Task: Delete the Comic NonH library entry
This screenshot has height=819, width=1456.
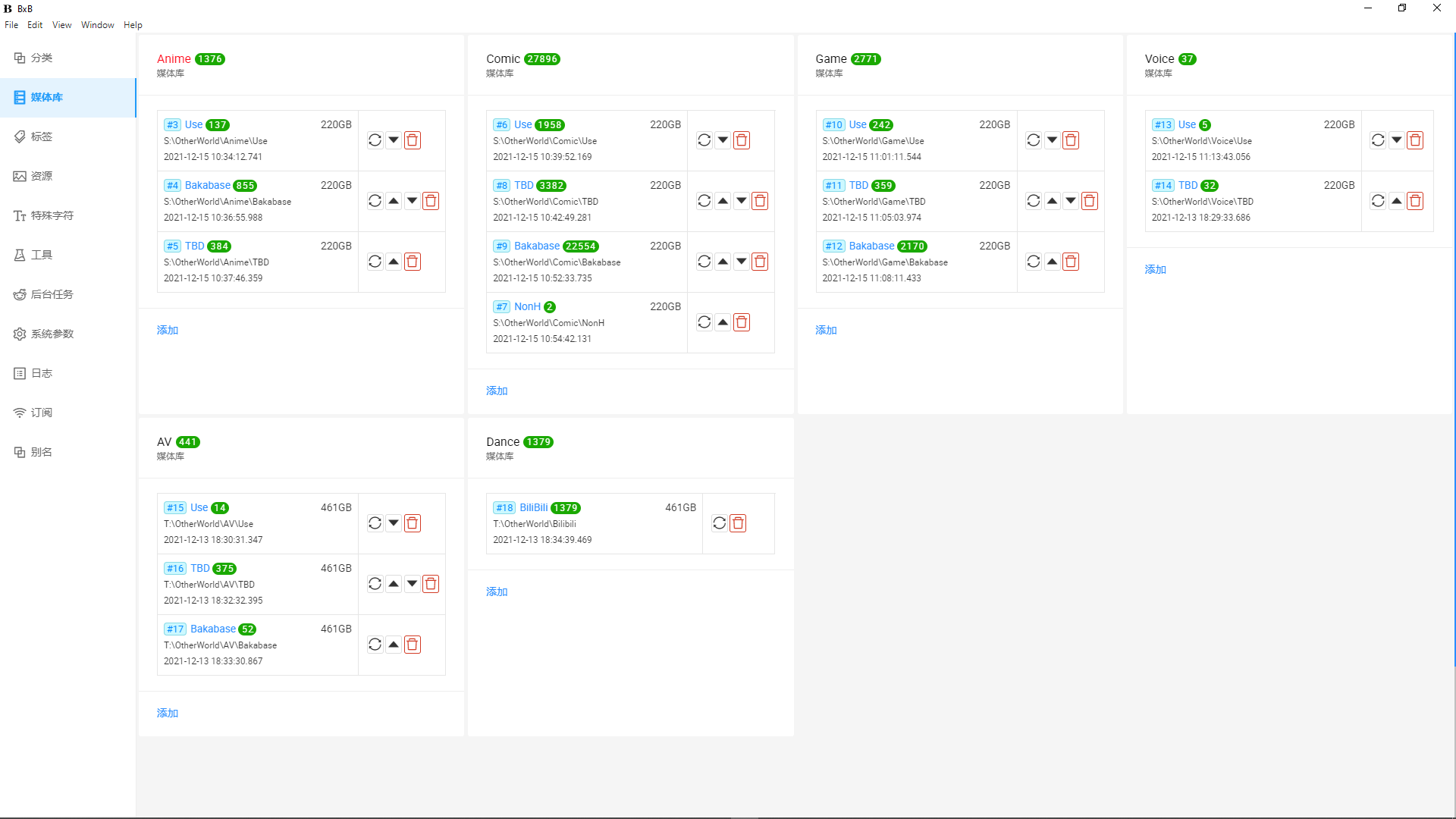Action: (x=742, y=322)
